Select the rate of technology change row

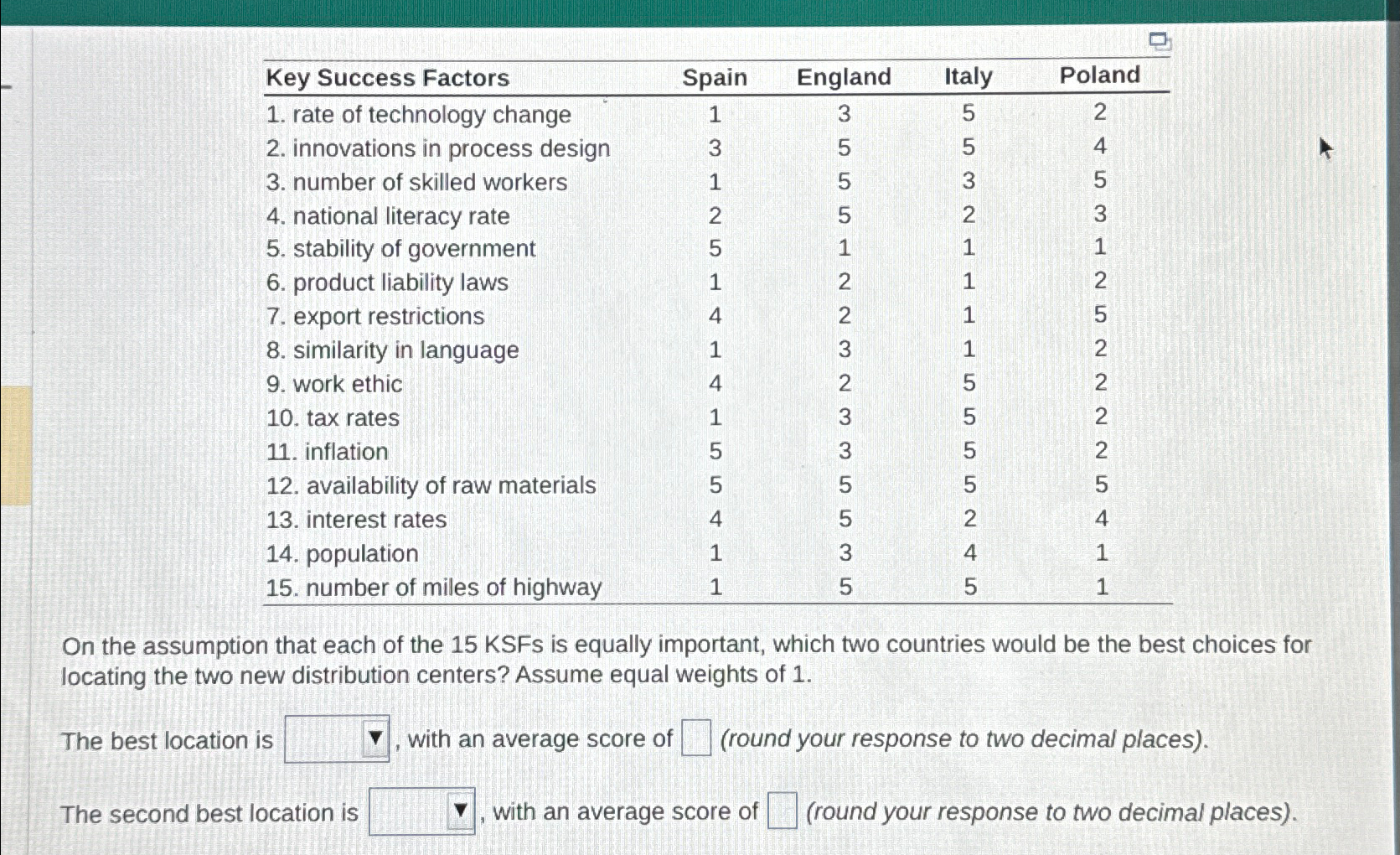(x=417, y=114)
